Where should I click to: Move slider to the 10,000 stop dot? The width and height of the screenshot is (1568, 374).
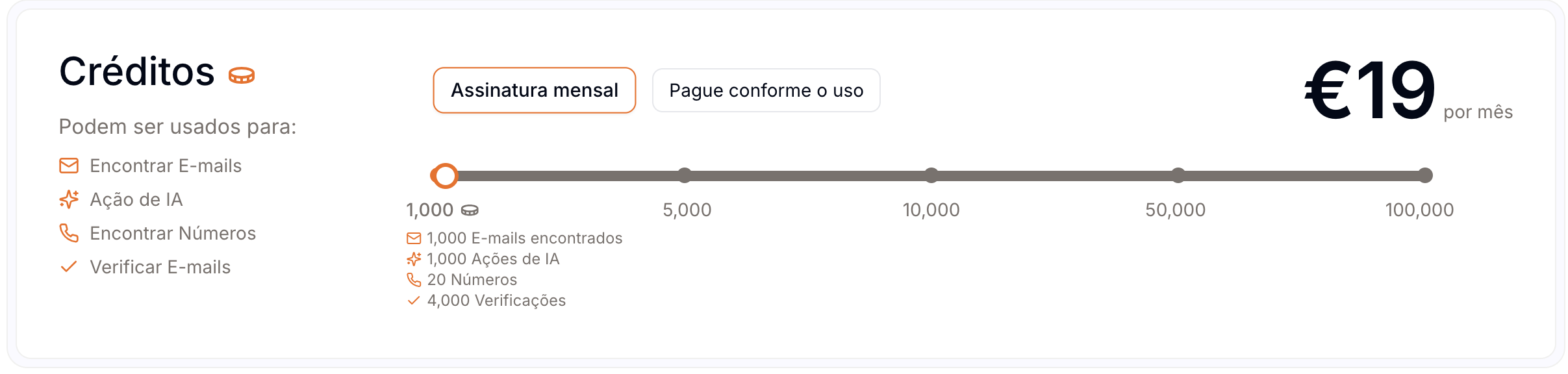coord(931,175)
